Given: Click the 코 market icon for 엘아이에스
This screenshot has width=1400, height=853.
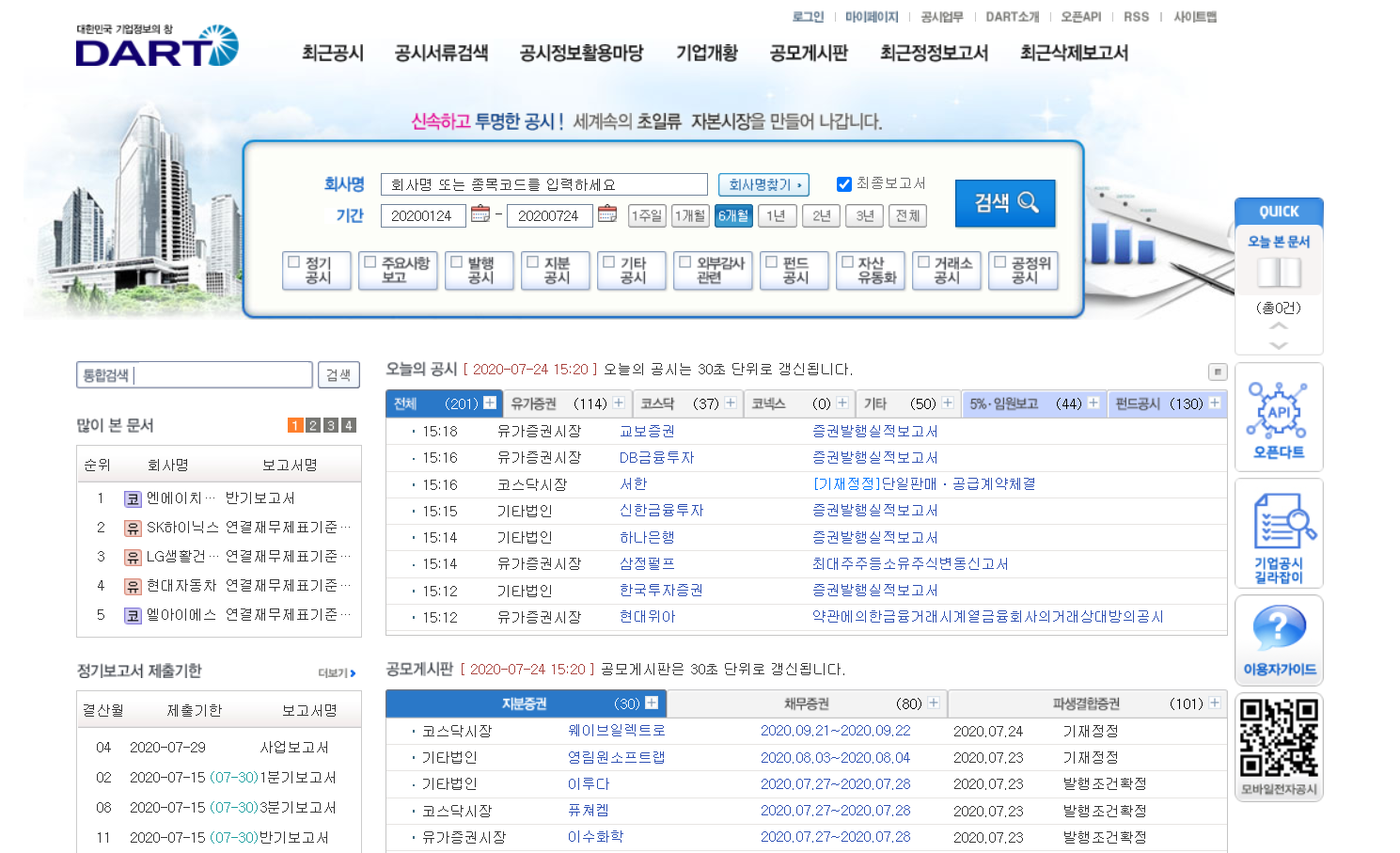Looking at the screenshot, I should 133,616.
